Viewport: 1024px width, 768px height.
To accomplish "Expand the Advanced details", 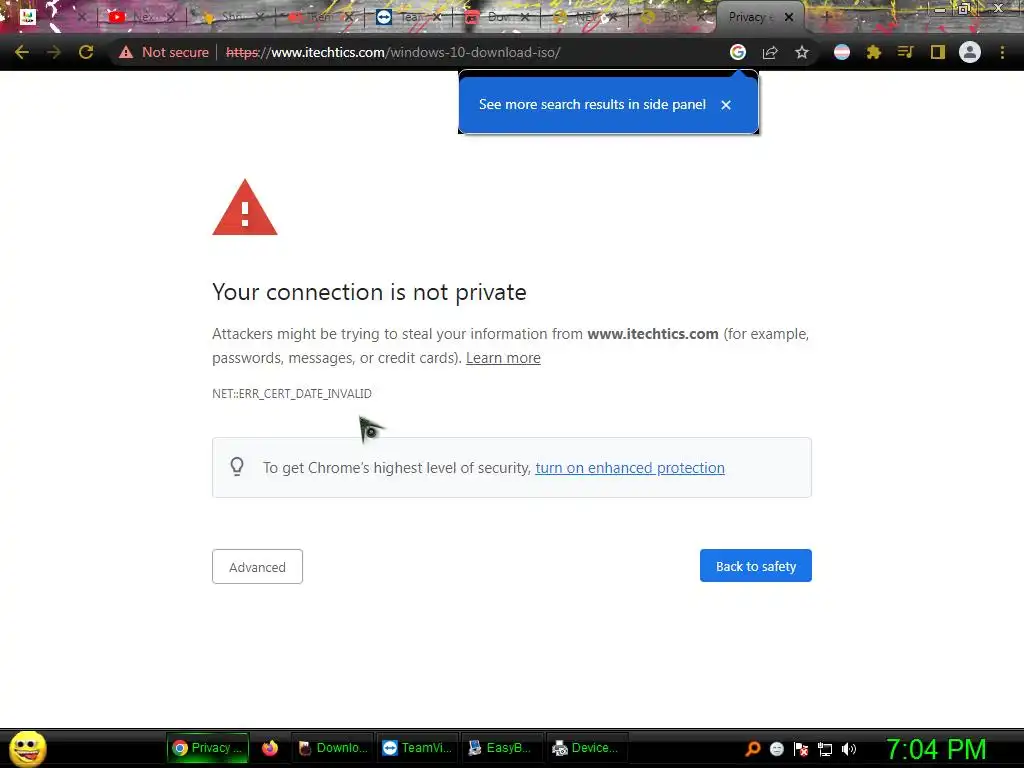I will 257,566.
